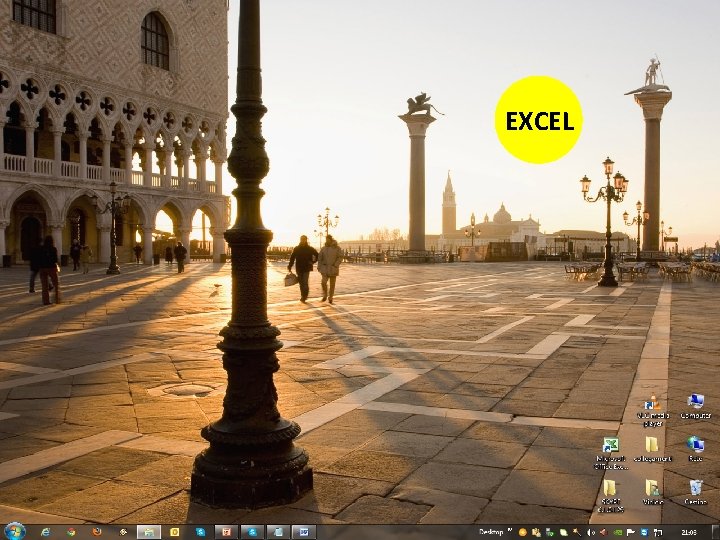
Task: Select the desktop folder to the left of Cestino
Action: point(652,492)
